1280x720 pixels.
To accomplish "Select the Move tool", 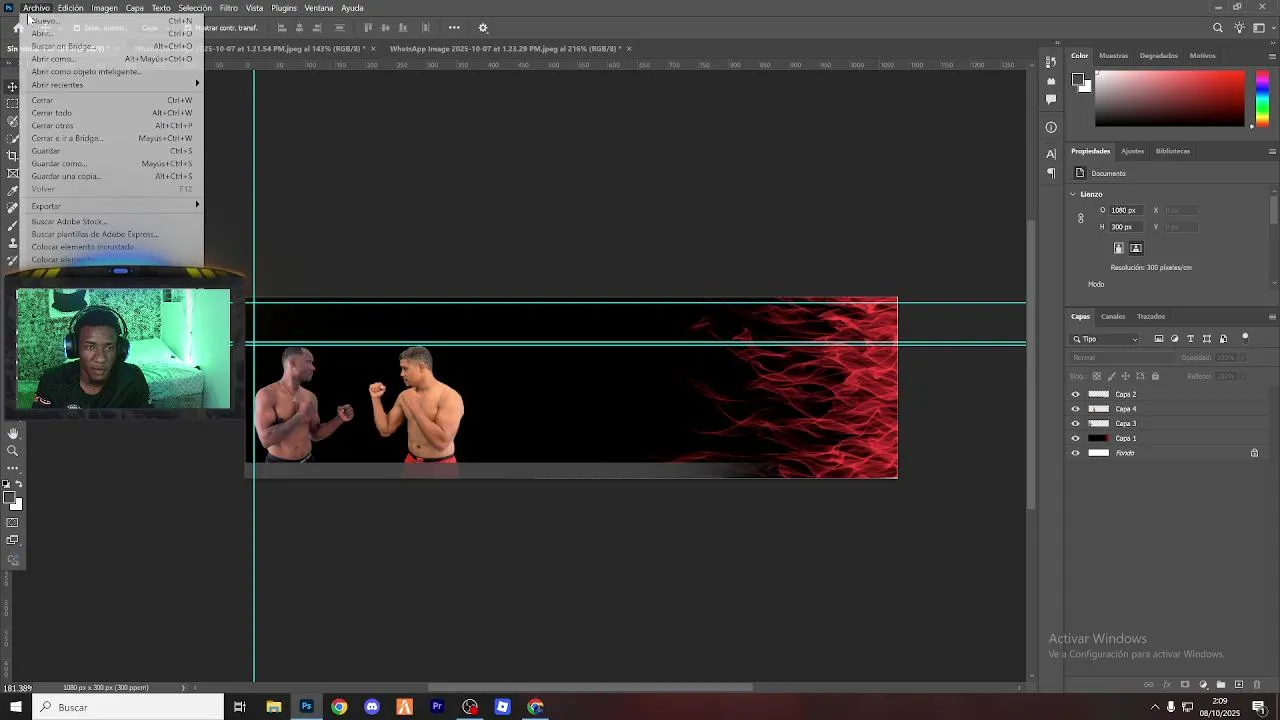I will [x=13, y=87].
